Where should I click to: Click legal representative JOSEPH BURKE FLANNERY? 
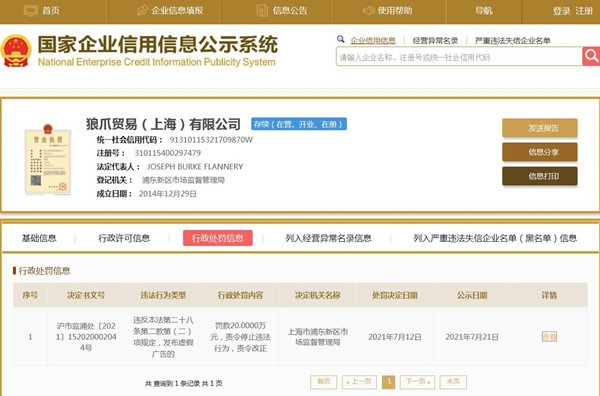click(x=195, y=167)
